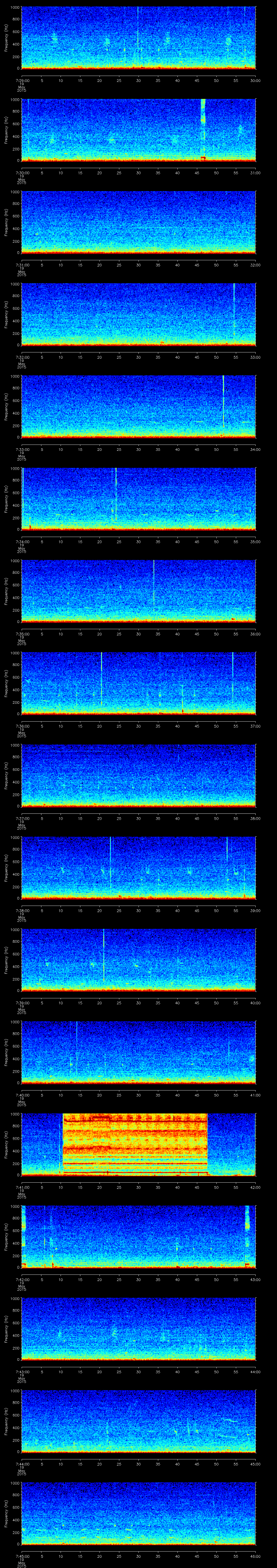Image resolution: width=277 pixels, height=1568 pixels.
Task: Click the spectrogram panel starting at 7:35:00
Action: [138, 591]
